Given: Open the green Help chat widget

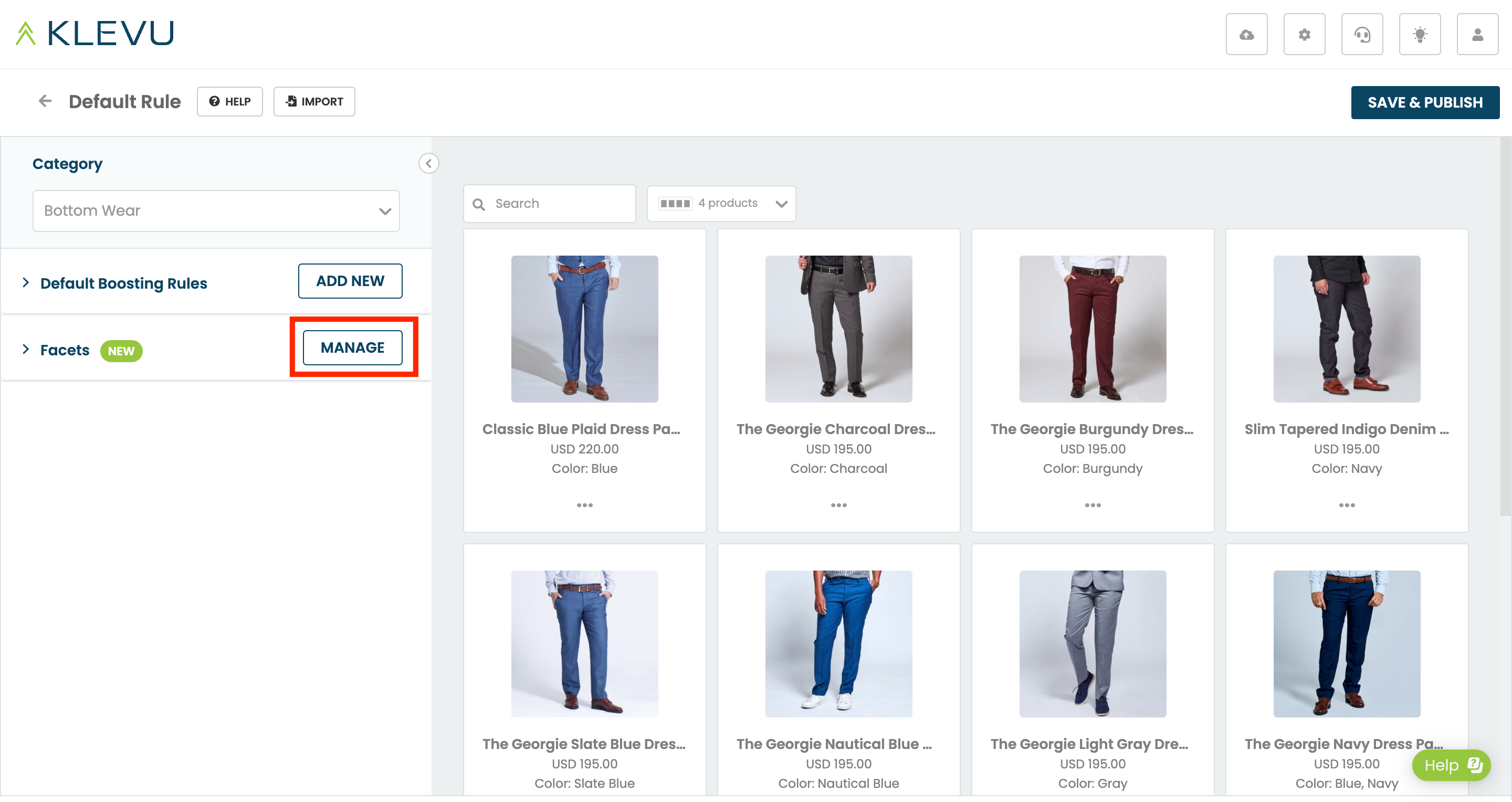Looking at the screenshot, I should 1451,765.
